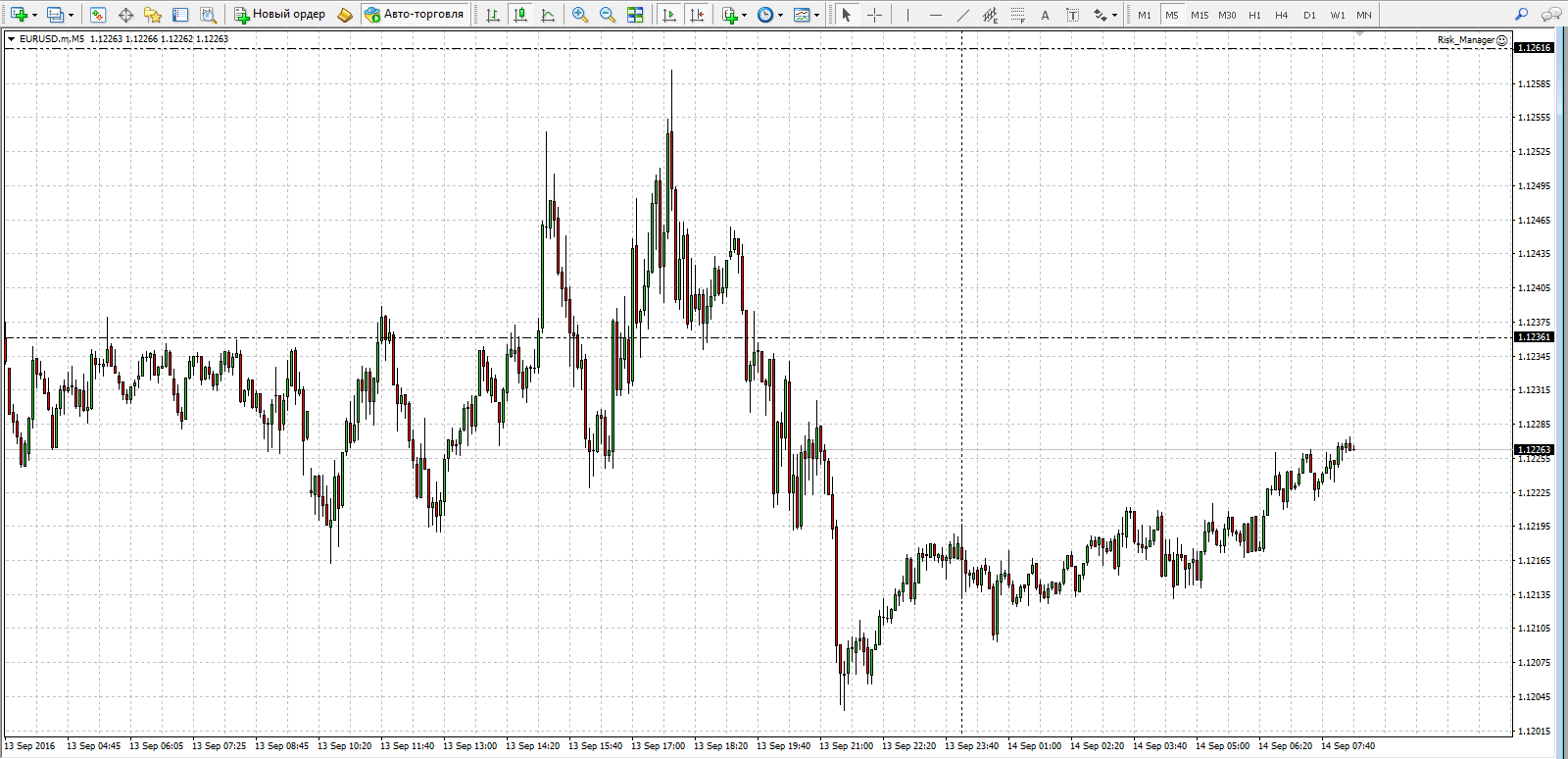
Task: Click the 1.12361 horizontal price level line
Action: 755,337
